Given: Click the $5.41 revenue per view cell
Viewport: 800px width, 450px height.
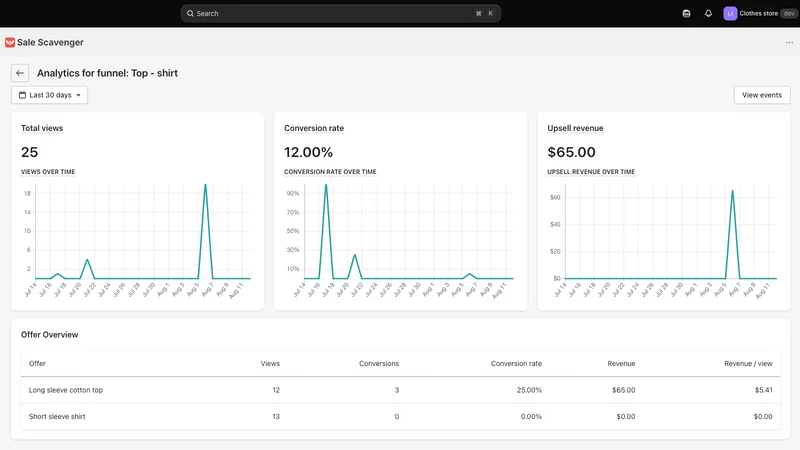Looking at the screenshot, I should [x=763, y=390].
